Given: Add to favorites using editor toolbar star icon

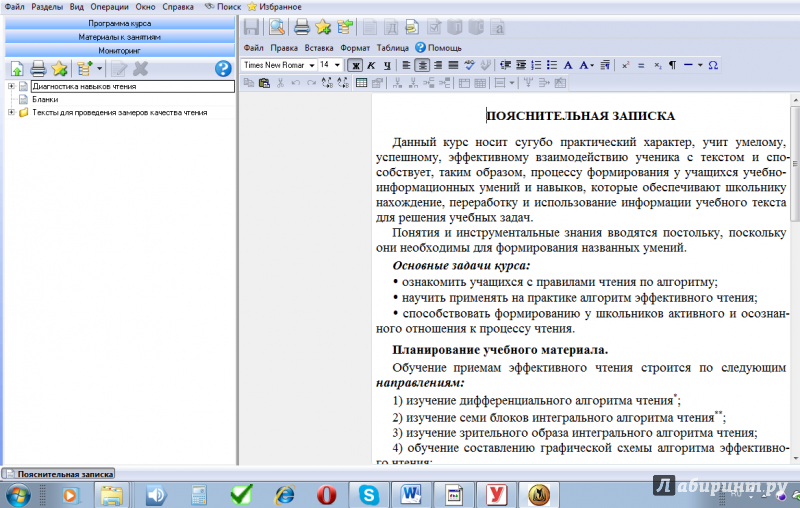Looking at the screenshot, I should [x=323, y=27].
